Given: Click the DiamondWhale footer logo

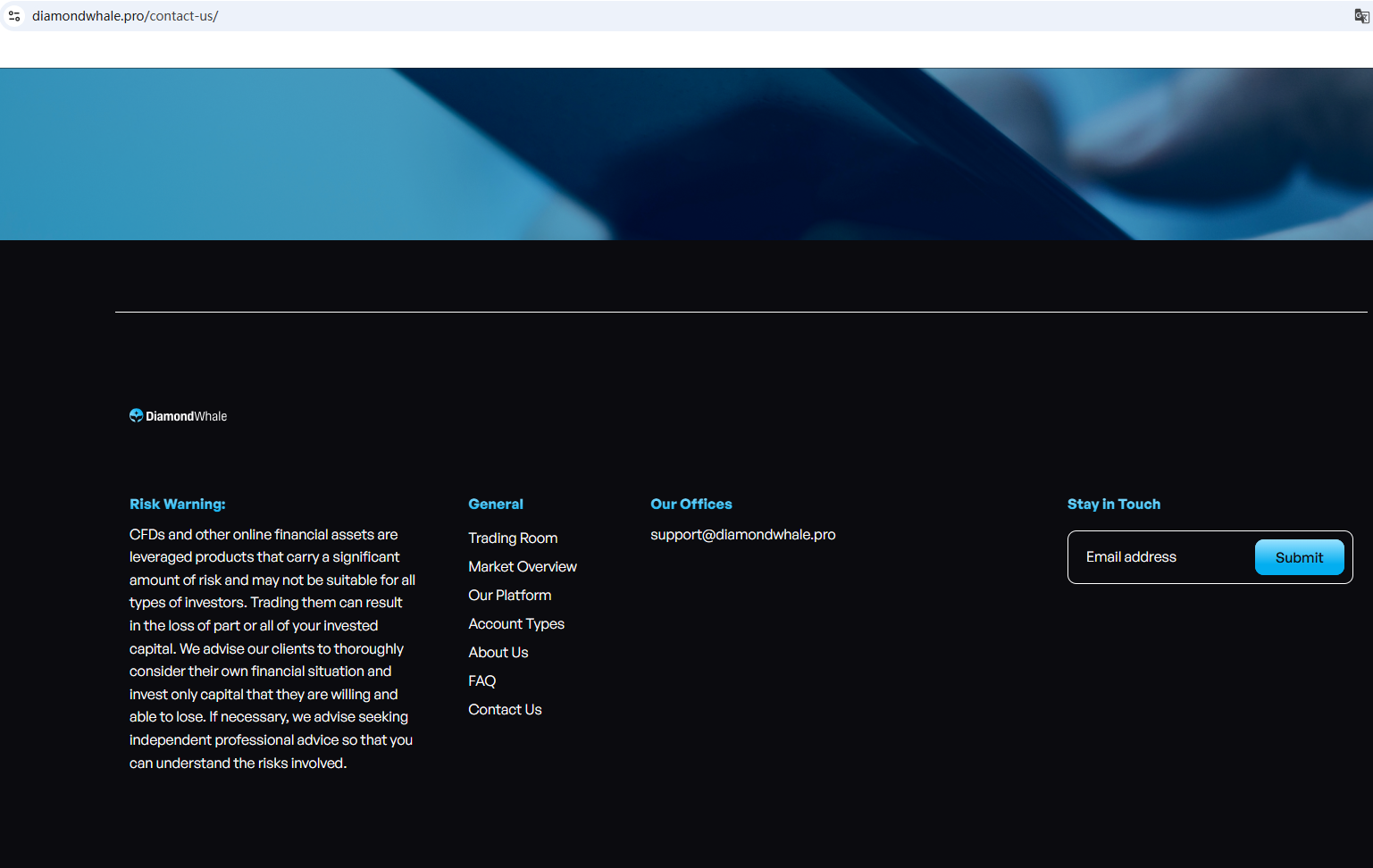Looking at the screenshot, I should (x=178, y=416).
